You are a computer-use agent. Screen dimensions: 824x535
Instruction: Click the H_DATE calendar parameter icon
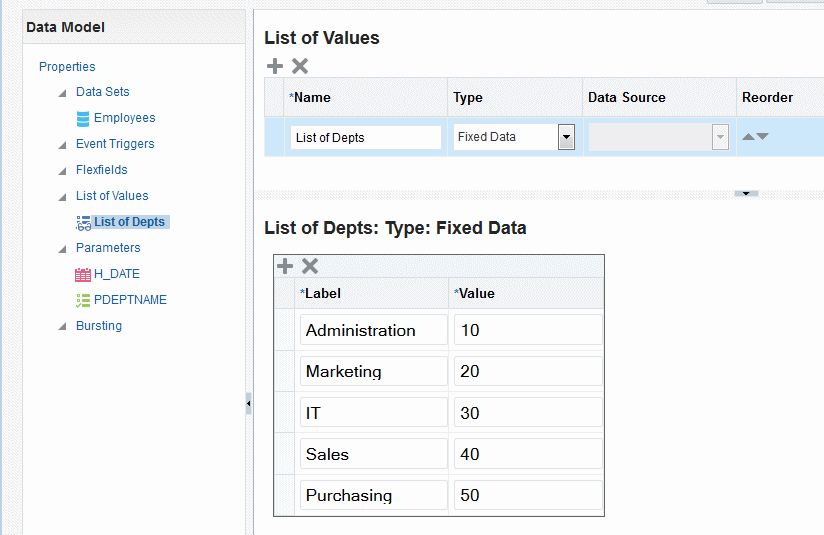pyautogui.click(x=83, y=274)
